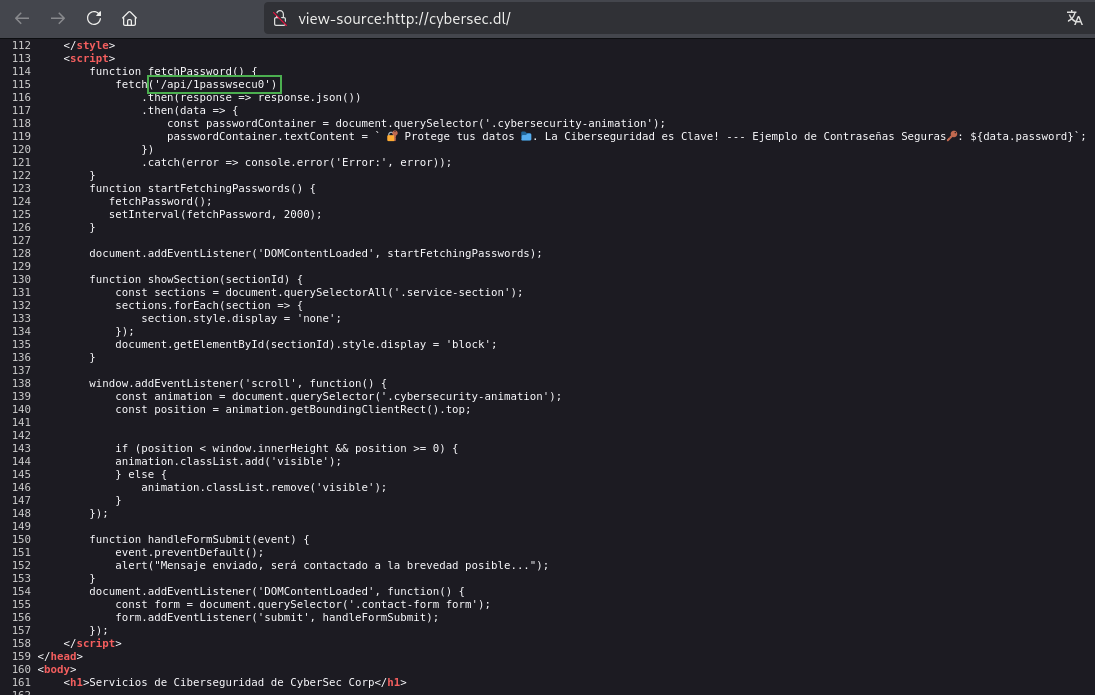Viewport: 1095px width, 695px height.
Task: Open the translate page icon
Action: tap(1074, 18)
